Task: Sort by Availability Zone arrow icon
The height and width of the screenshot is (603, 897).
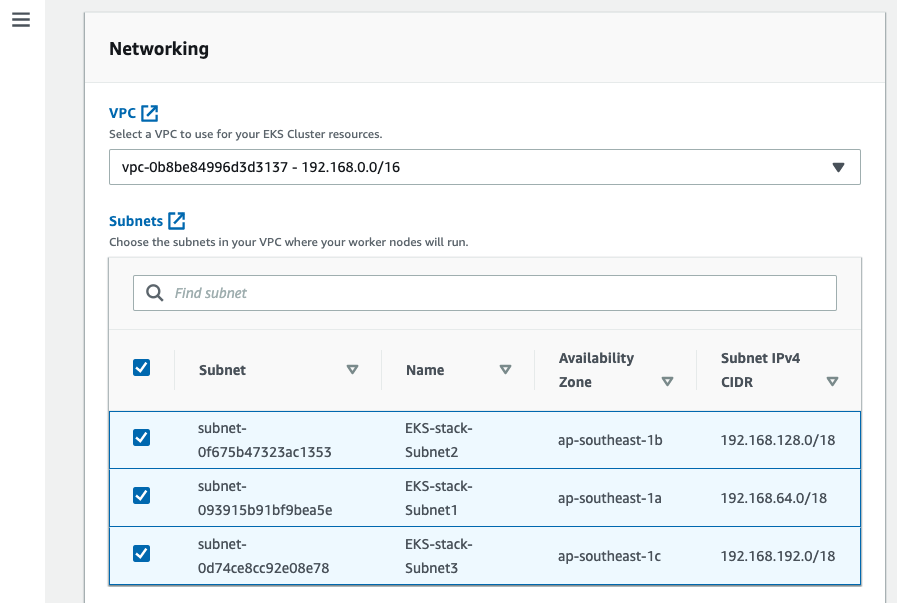Action: click(x=667, y=381)
